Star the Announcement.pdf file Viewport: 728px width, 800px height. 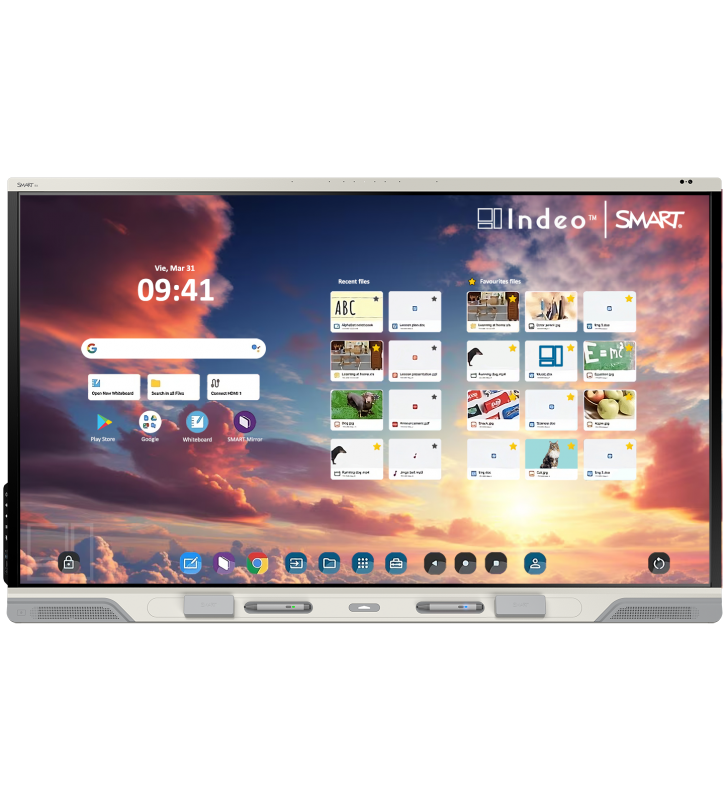pos(434,397)
